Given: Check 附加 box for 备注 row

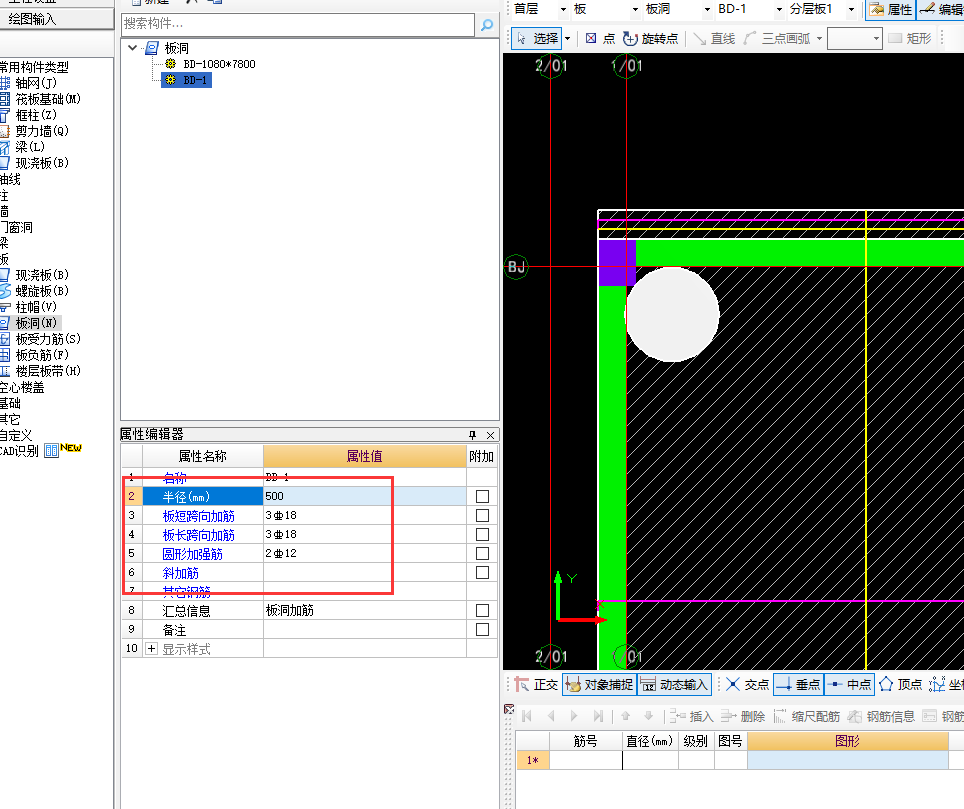Looking at the screenshot, I should click(x=483, y=629).
